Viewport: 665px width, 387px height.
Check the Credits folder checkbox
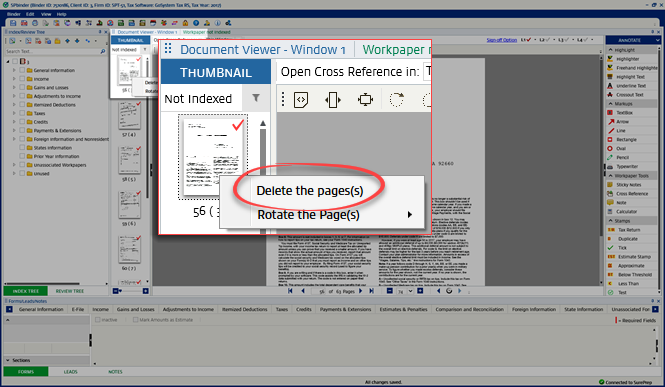point(22,122)
